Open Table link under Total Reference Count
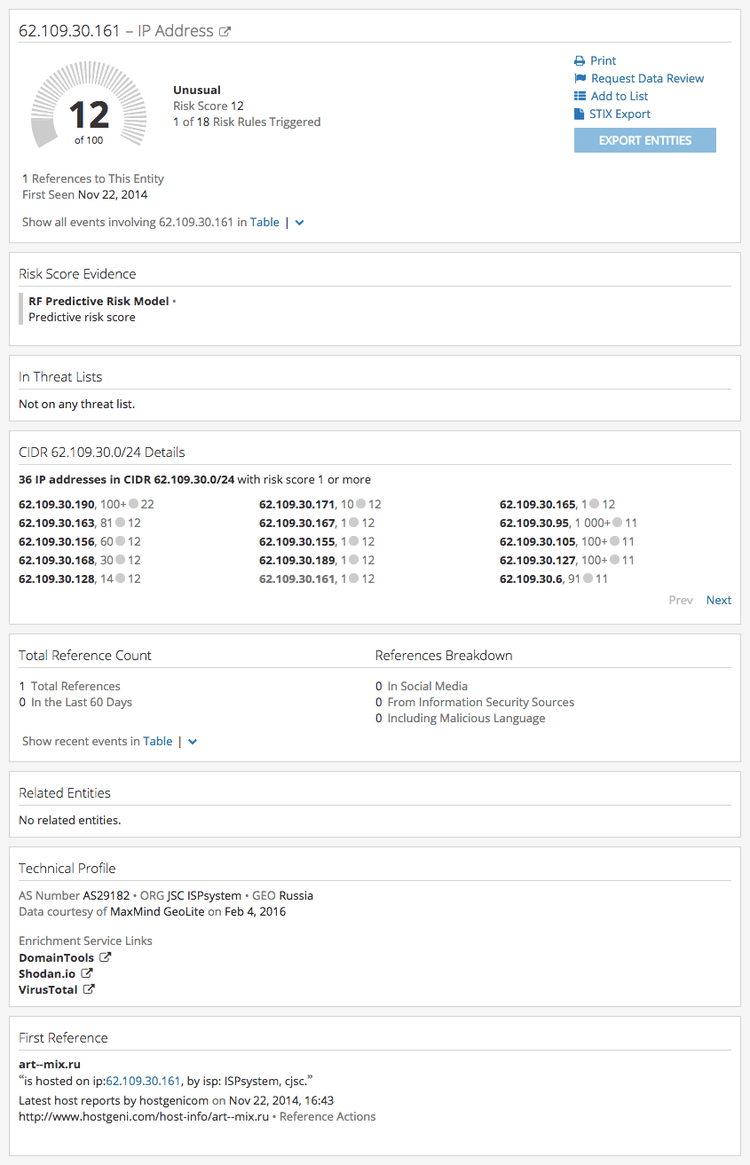The width and height of the screenshot is (750, 1165). point(157,741)
